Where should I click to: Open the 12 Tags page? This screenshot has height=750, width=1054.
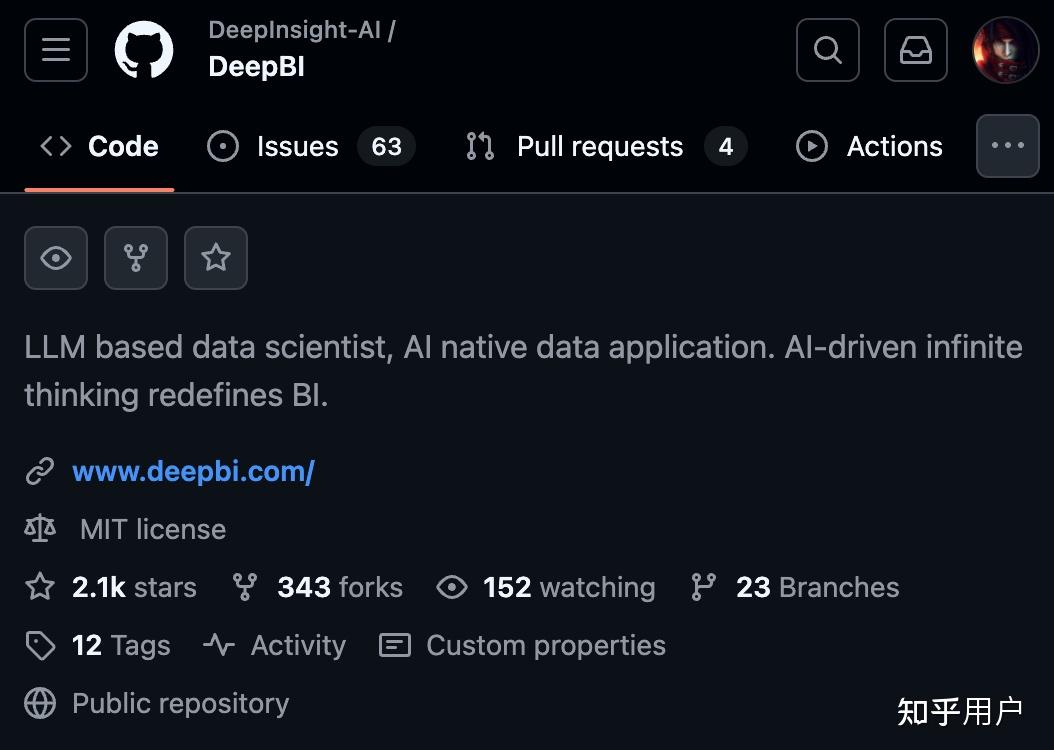tap(120, 645)
